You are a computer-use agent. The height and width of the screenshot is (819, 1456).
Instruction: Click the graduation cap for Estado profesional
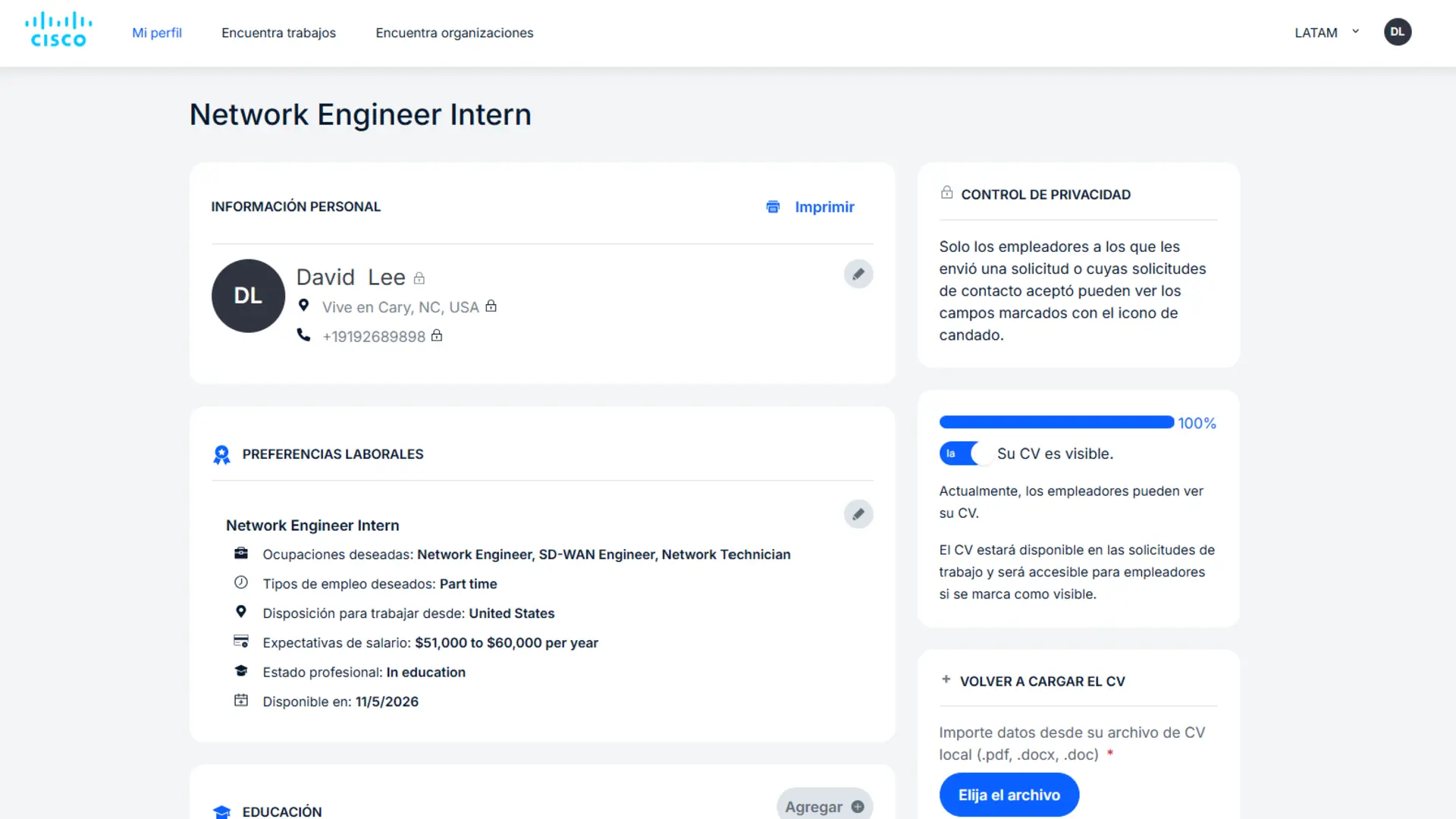pyautogui.click(x=241, y=670)
